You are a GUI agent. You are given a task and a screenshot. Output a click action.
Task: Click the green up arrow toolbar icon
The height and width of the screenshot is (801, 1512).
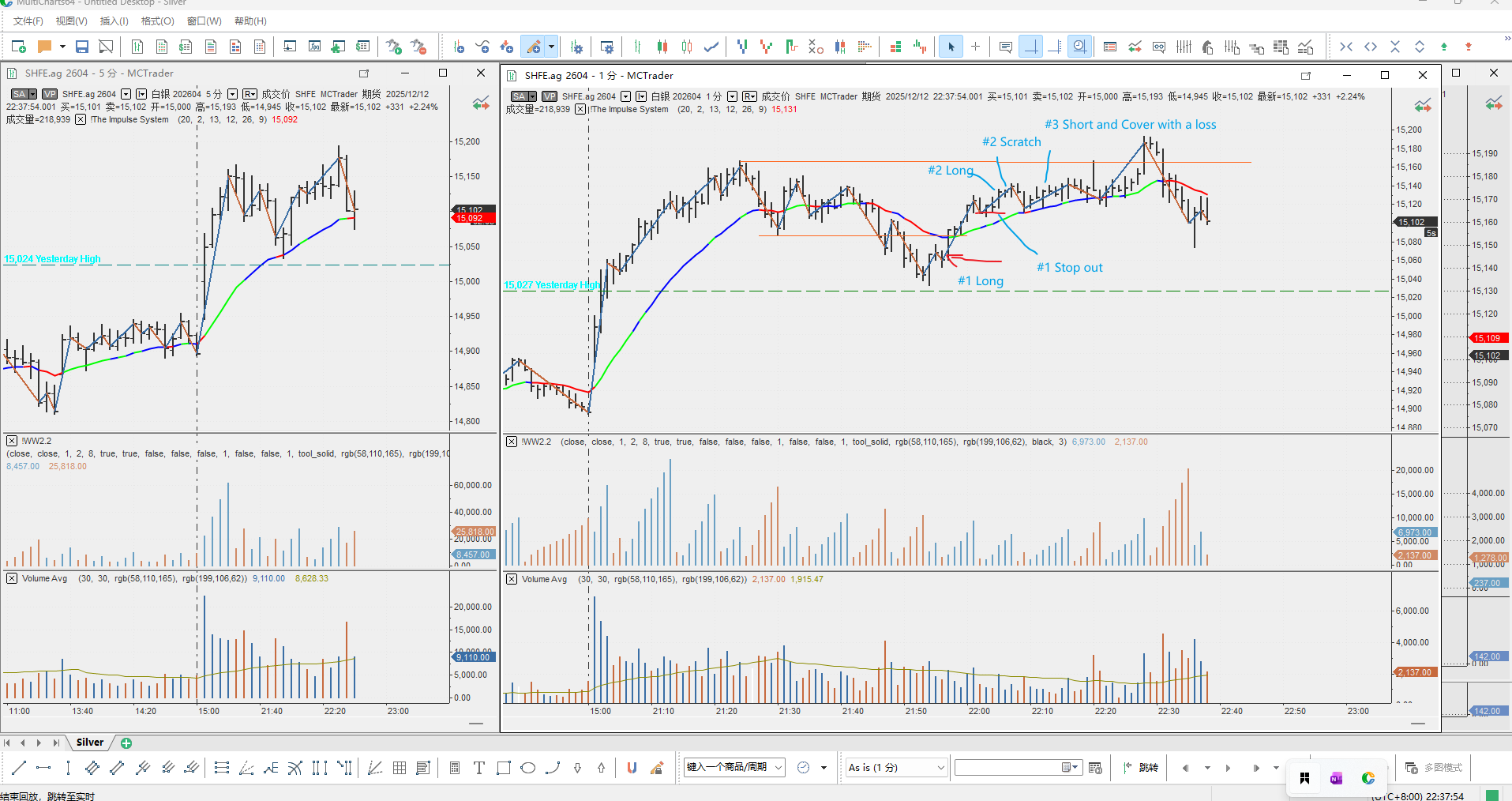point(1444,47)
